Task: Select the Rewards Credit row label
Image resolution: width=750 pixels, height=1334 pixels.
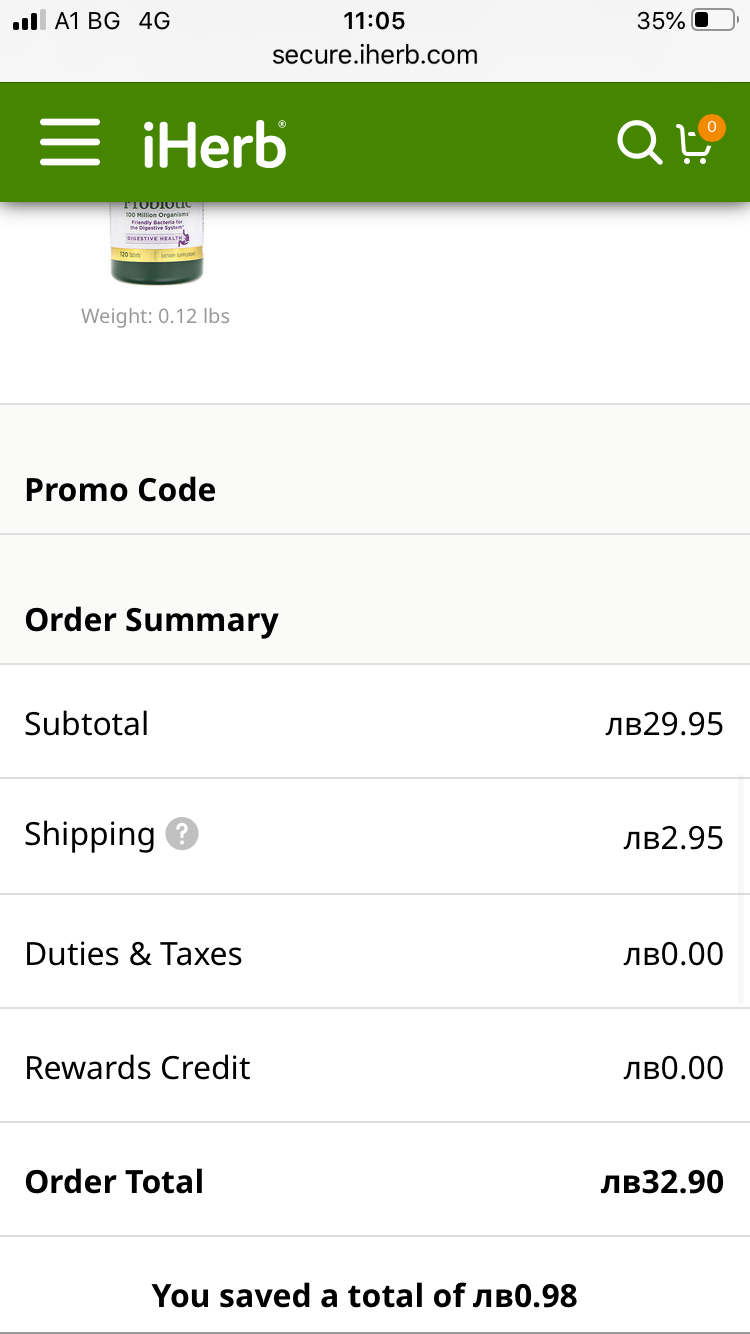Action: click(137, 1068)
